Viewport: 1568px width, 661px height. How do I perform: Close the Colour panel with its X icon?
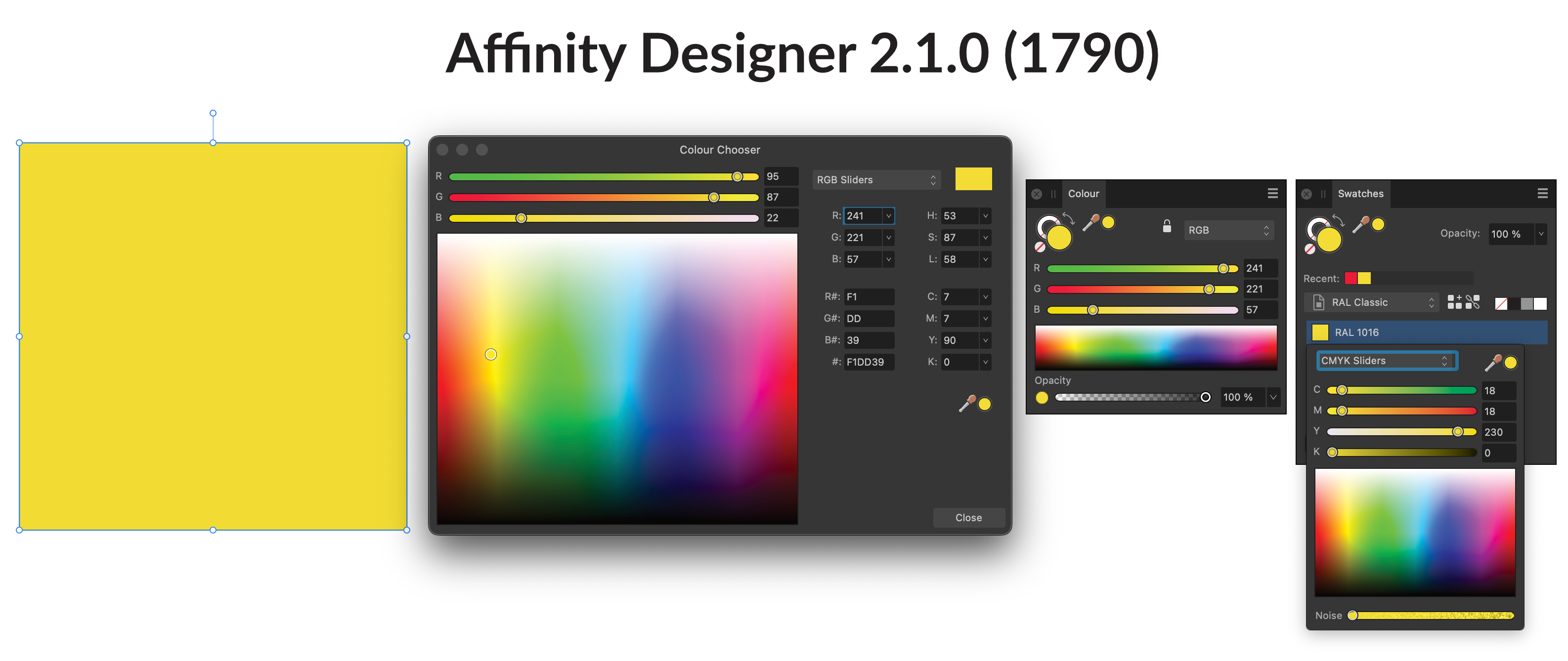[x=1037, y=194]
